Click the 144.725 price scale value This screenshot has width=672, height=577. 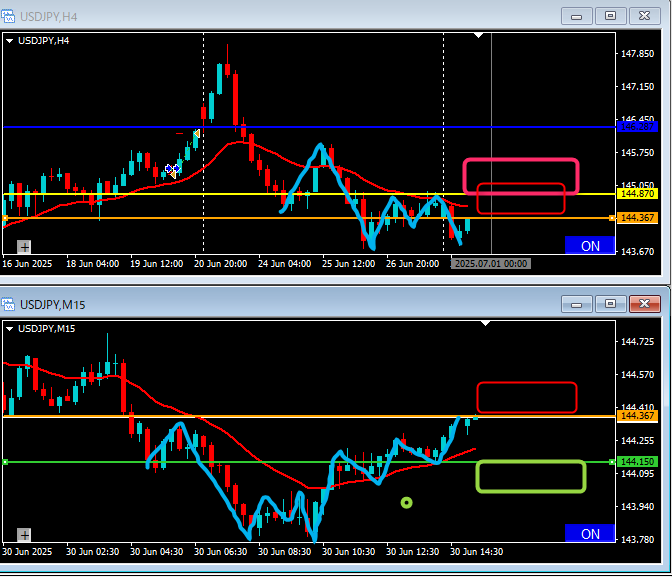point(637,342)
